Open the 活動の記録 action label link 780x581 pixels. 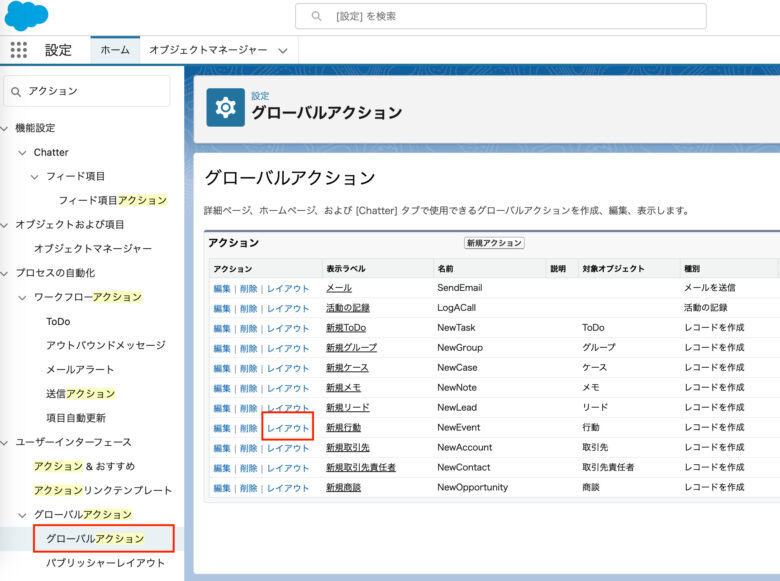348,308
